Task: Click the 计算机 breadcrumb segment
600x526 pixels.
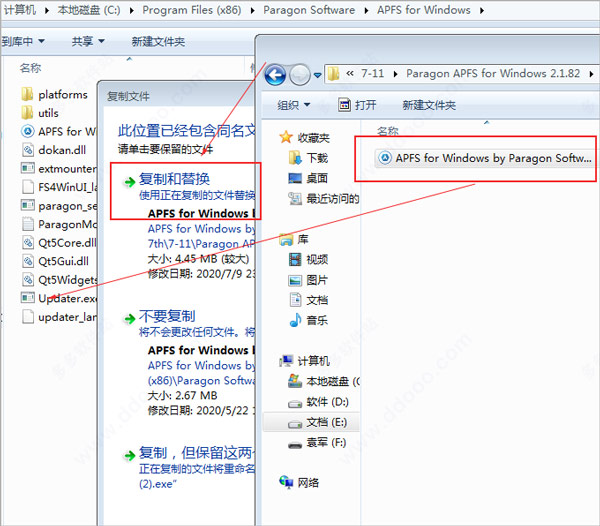Action: pos(20,10)
